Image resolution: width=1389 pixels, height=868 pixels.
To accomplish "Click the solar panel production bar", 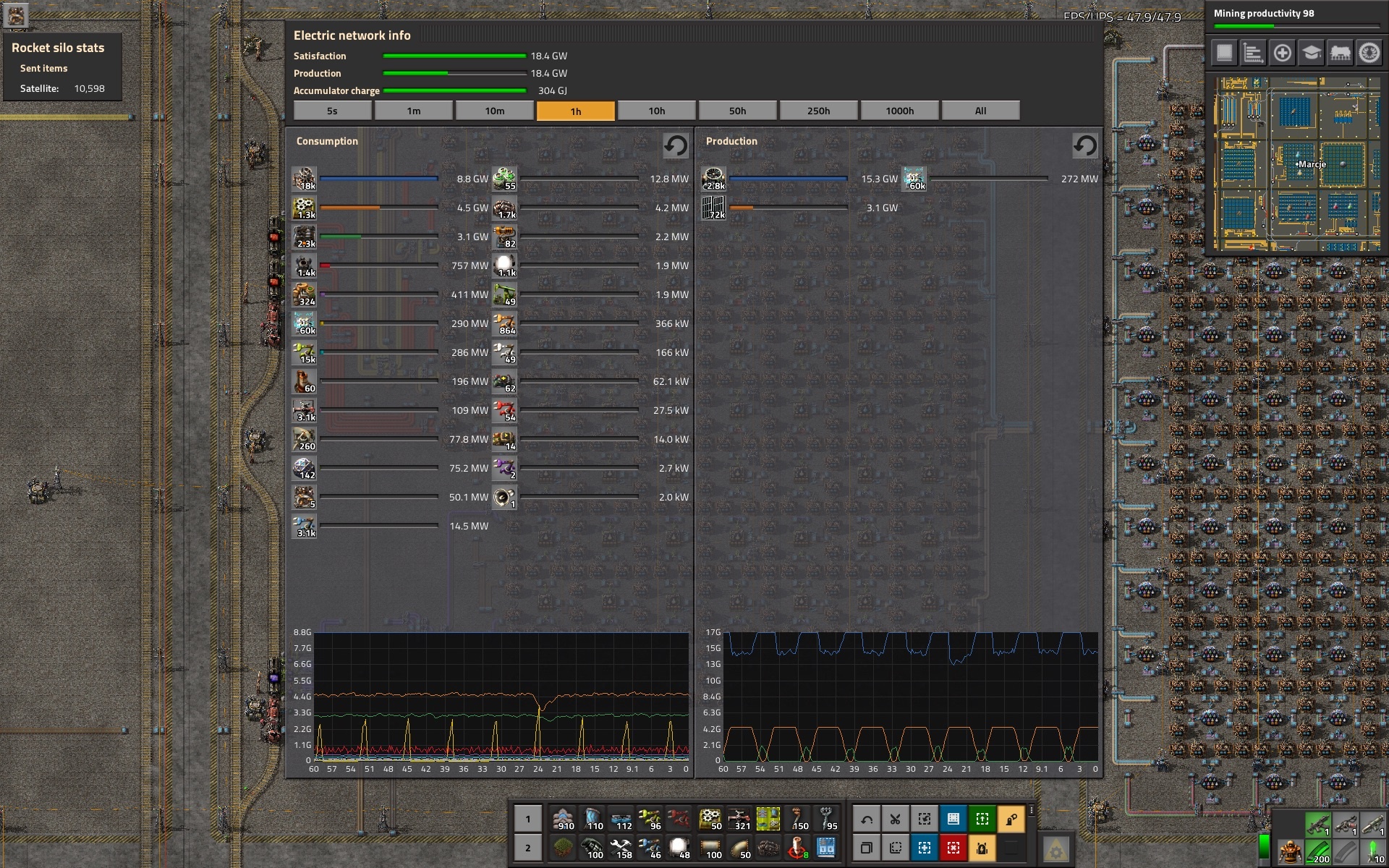I will coord(788,208).
